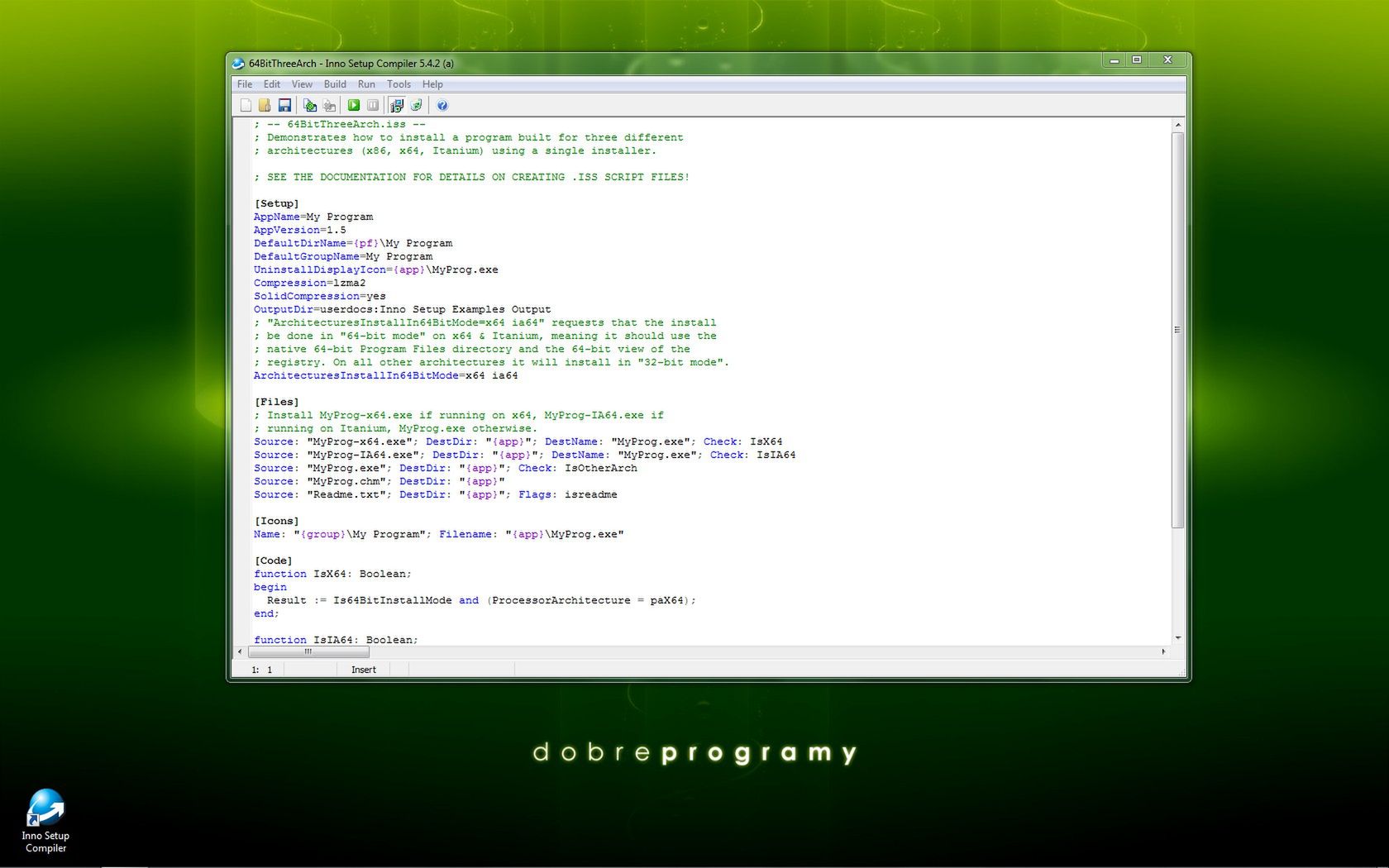Click the DefaultGroupName=My Program line
This screenshot has height=868, width=1389.
point(343,256)
